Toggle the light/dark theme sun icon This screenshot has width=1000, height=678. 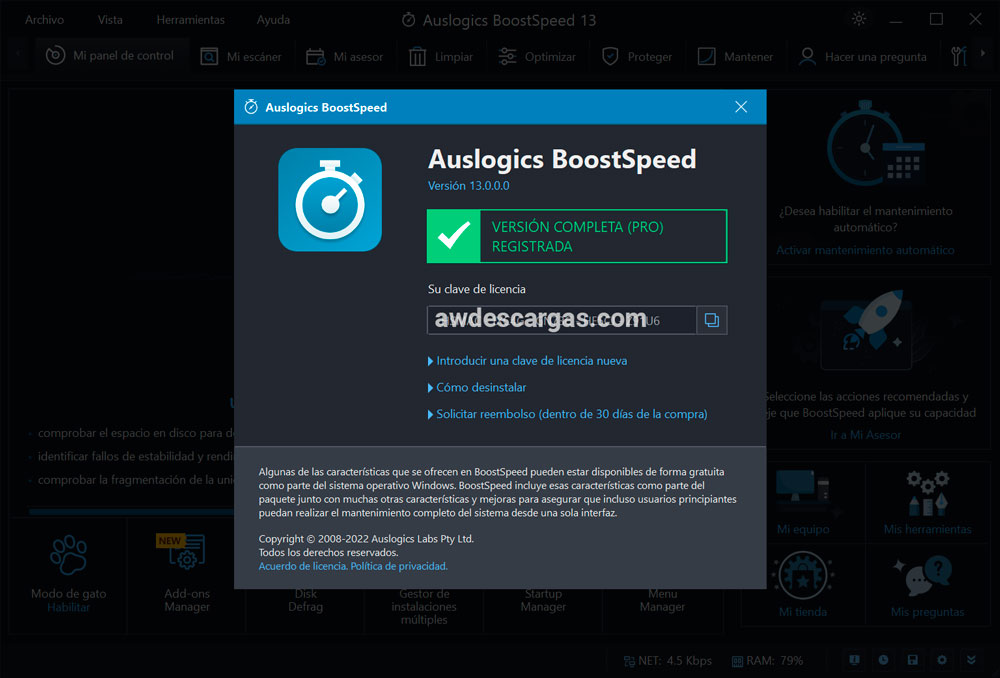(x=858, y=18)
